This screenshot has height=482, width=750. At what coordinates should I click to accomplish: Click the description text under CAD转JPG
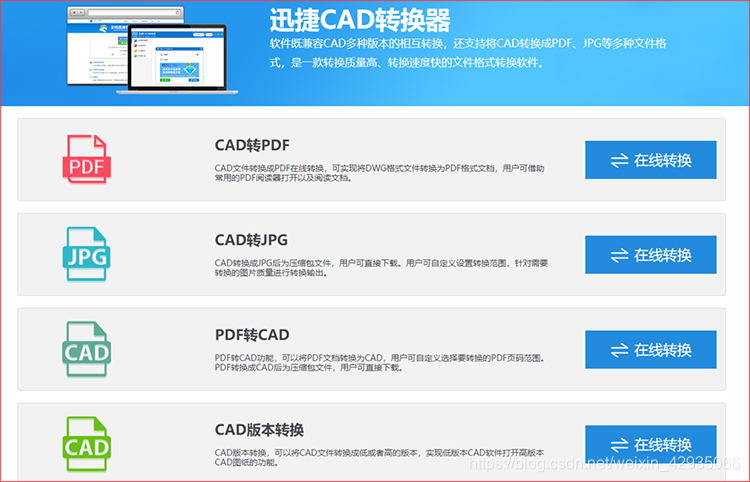pyautogui.click(x=381, y=268)
